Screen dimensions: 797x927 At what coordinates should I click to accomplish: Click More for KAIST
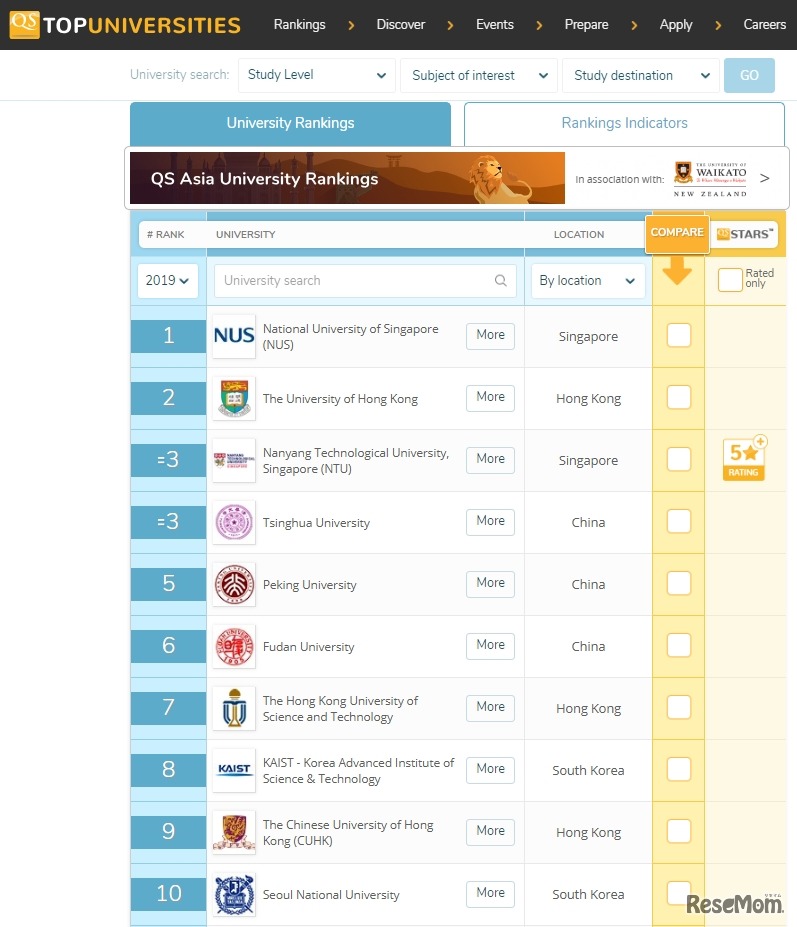(x=490, y=770)
